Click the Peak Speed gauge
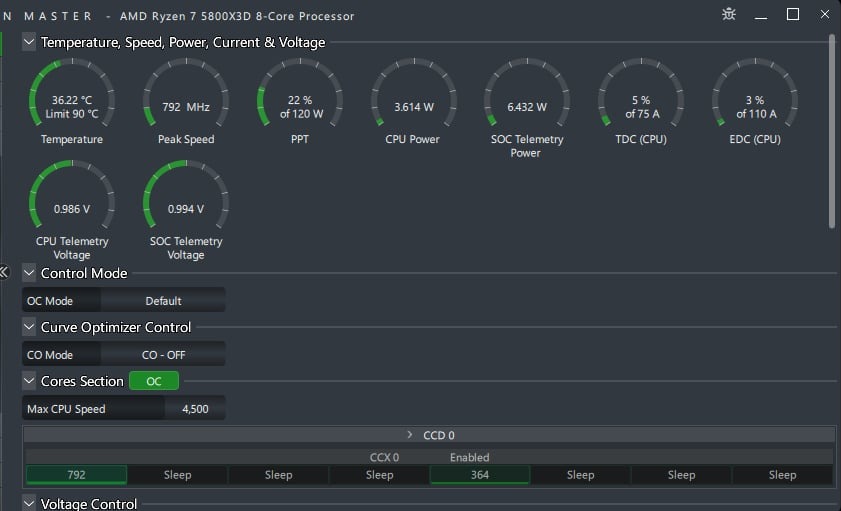This screenshot has height=511, width=841. coord(186,100)
